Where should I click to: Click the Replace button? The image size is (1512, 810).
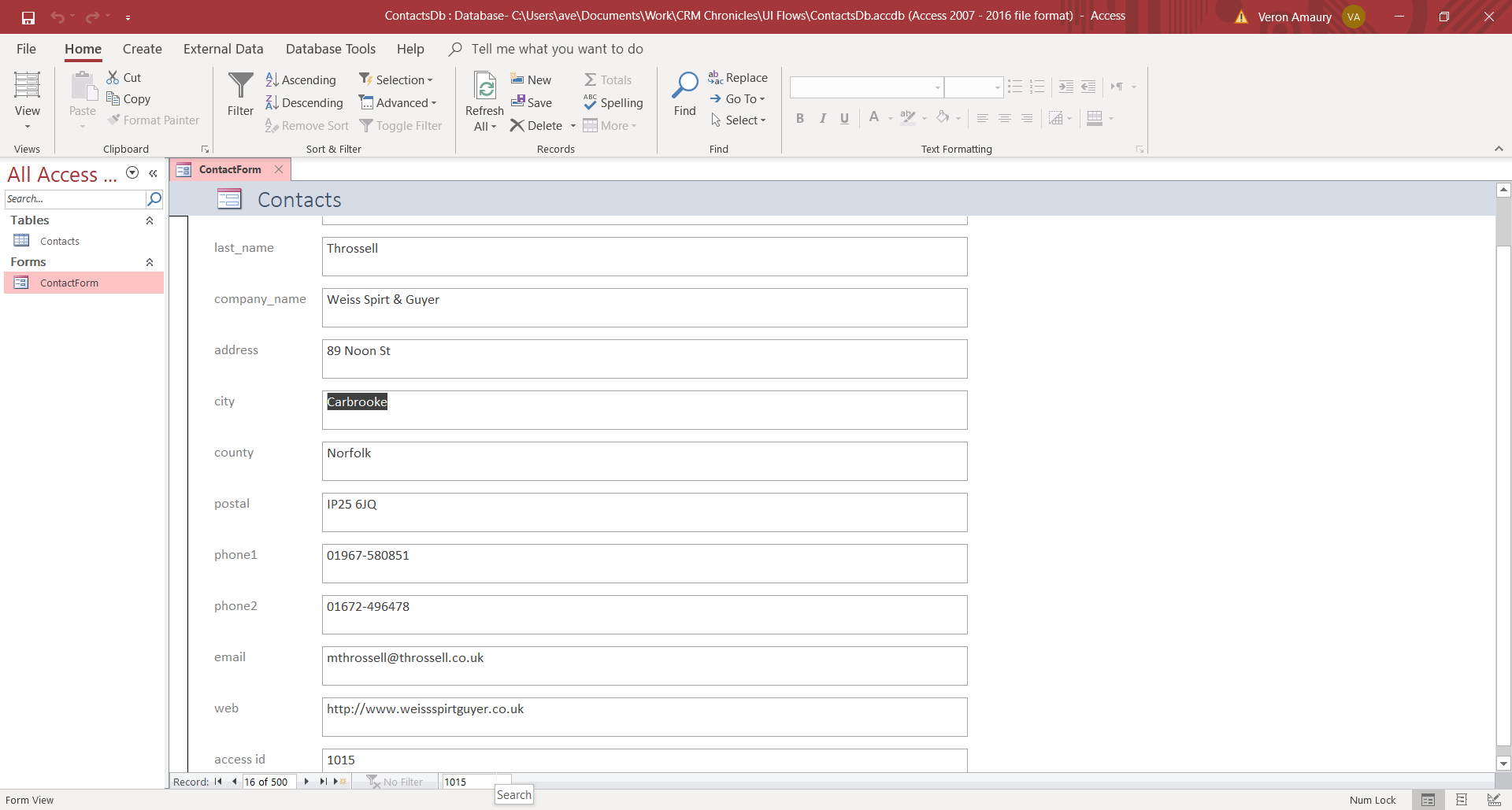(x=738, y=78)
